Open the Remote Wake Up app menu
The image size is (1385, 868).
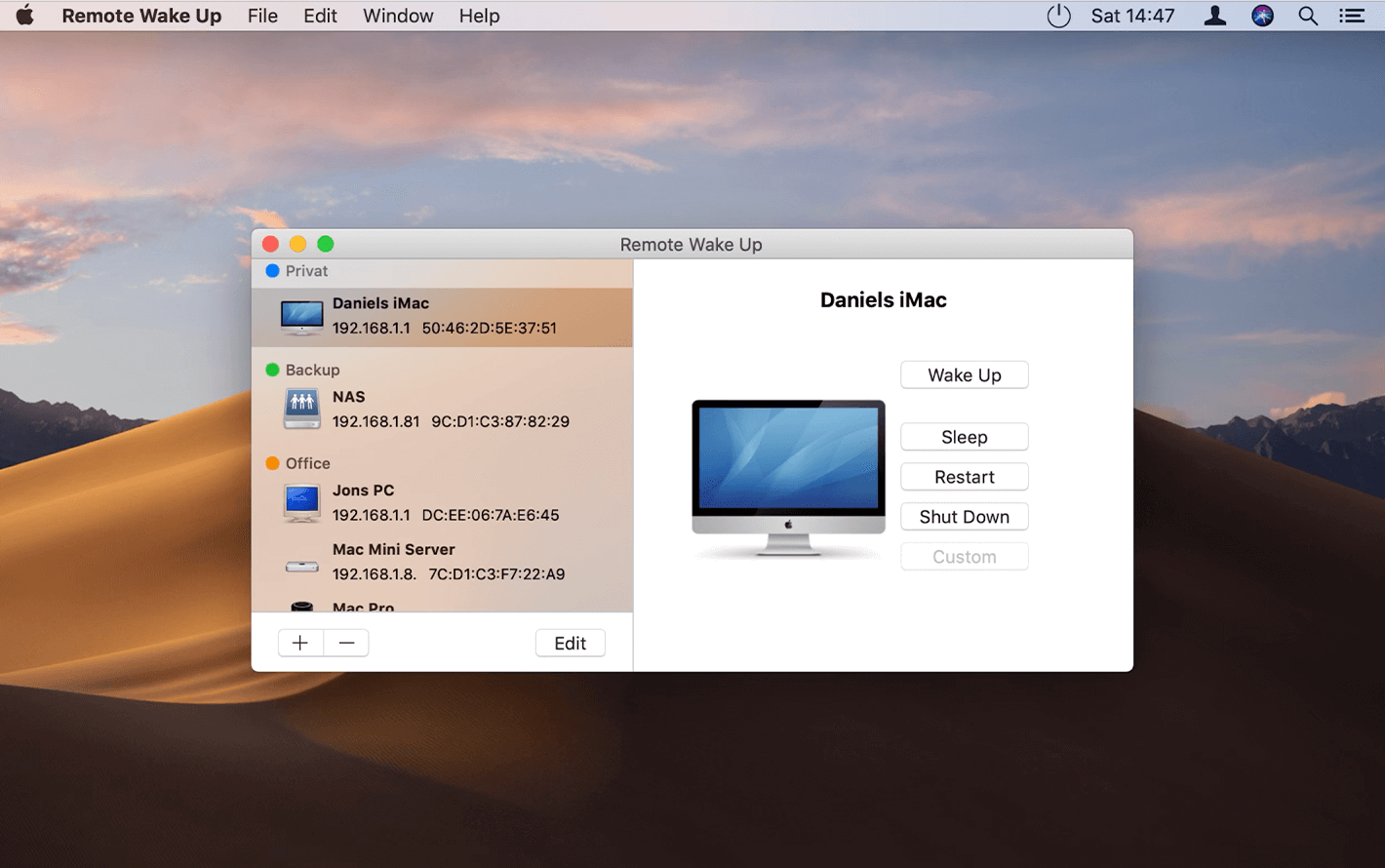pos(141,16)
